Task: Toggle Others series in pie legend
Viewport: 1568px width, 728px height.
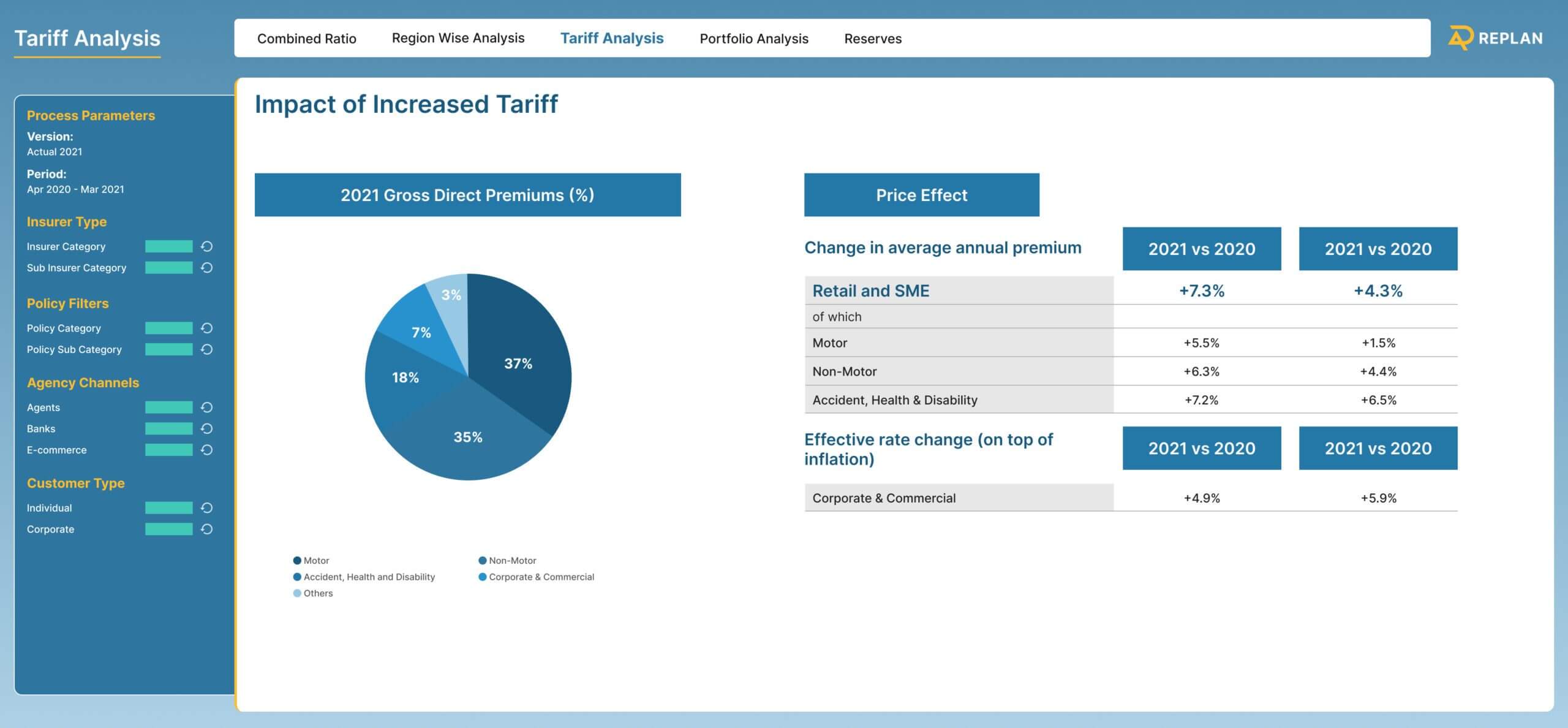Action: (x=313, y=593)
